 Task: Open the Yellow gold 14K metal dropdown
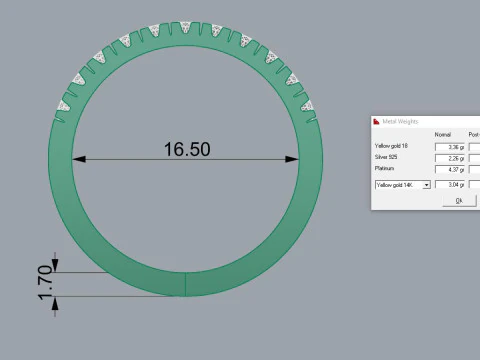point(403,185)
